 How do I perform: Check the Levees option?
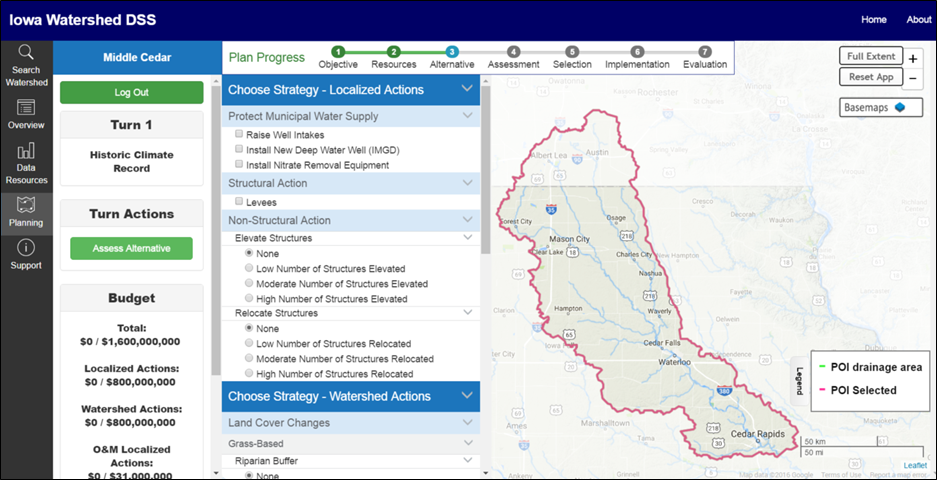click(239, 202)
